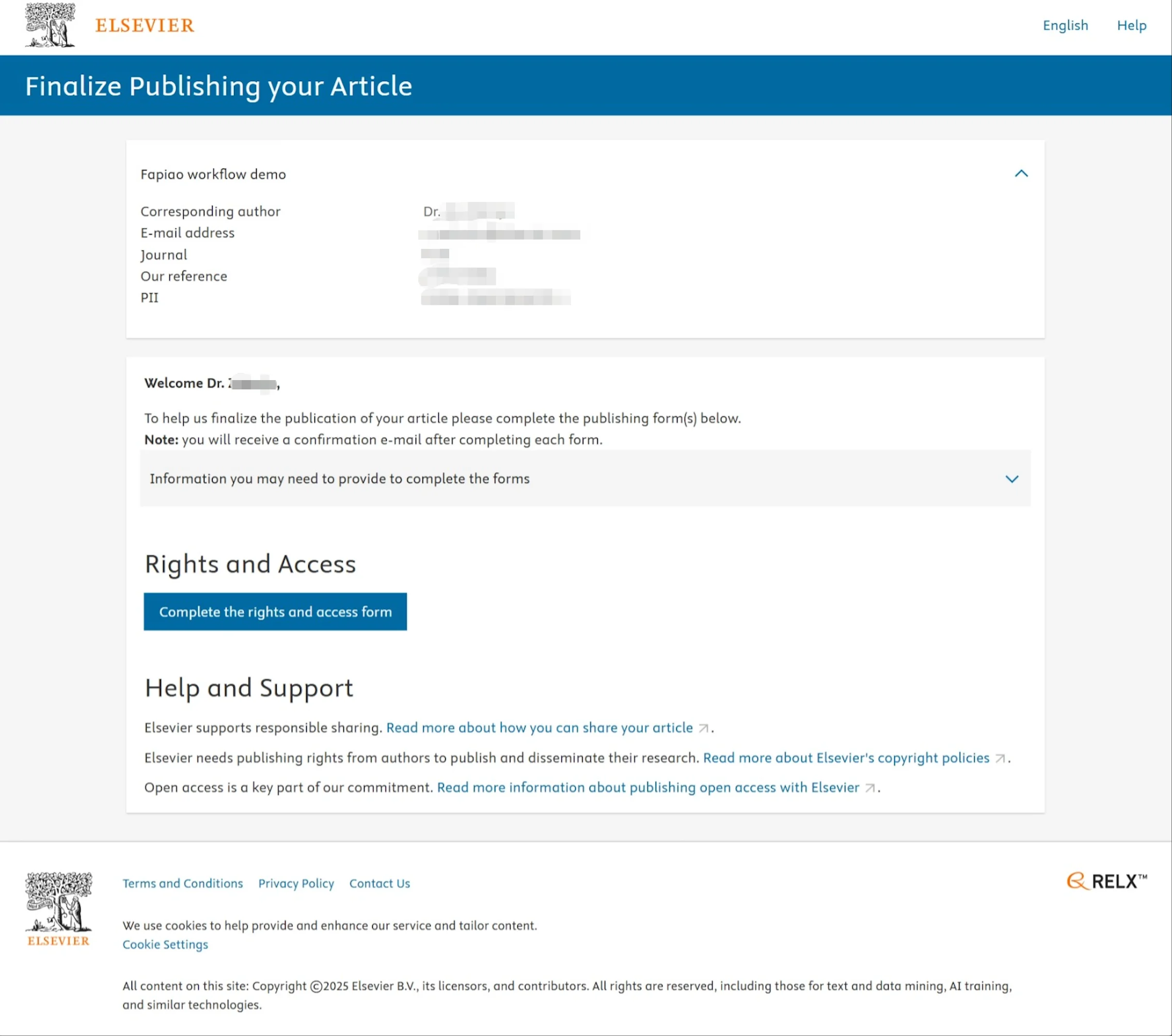Collapse the Fapiao workflow demo panel chevron
This screenshot has height=1036, width=1172.
1021,174
